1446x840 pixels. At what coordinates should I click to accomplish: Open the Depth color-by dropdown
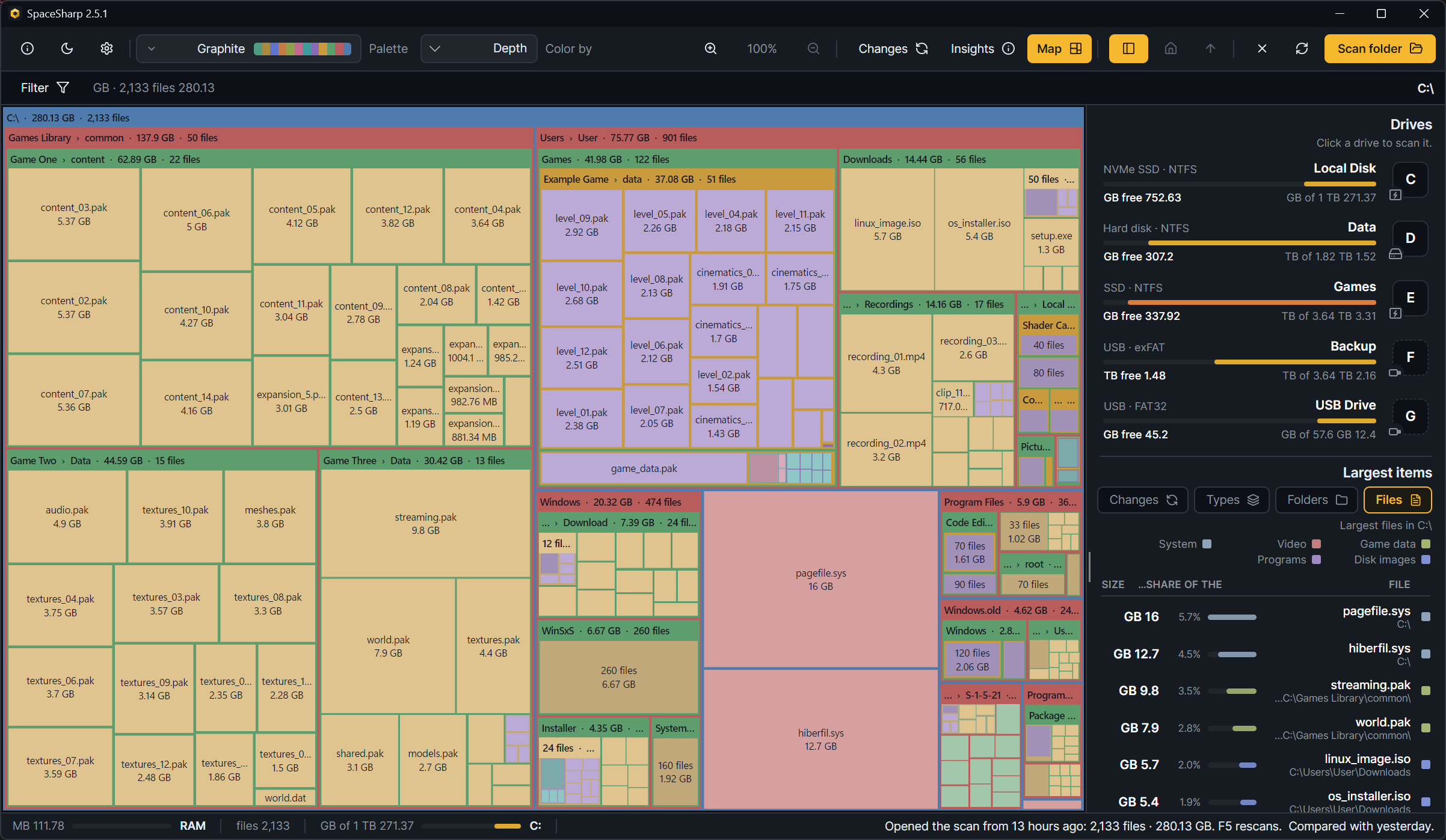coord(479,49)
